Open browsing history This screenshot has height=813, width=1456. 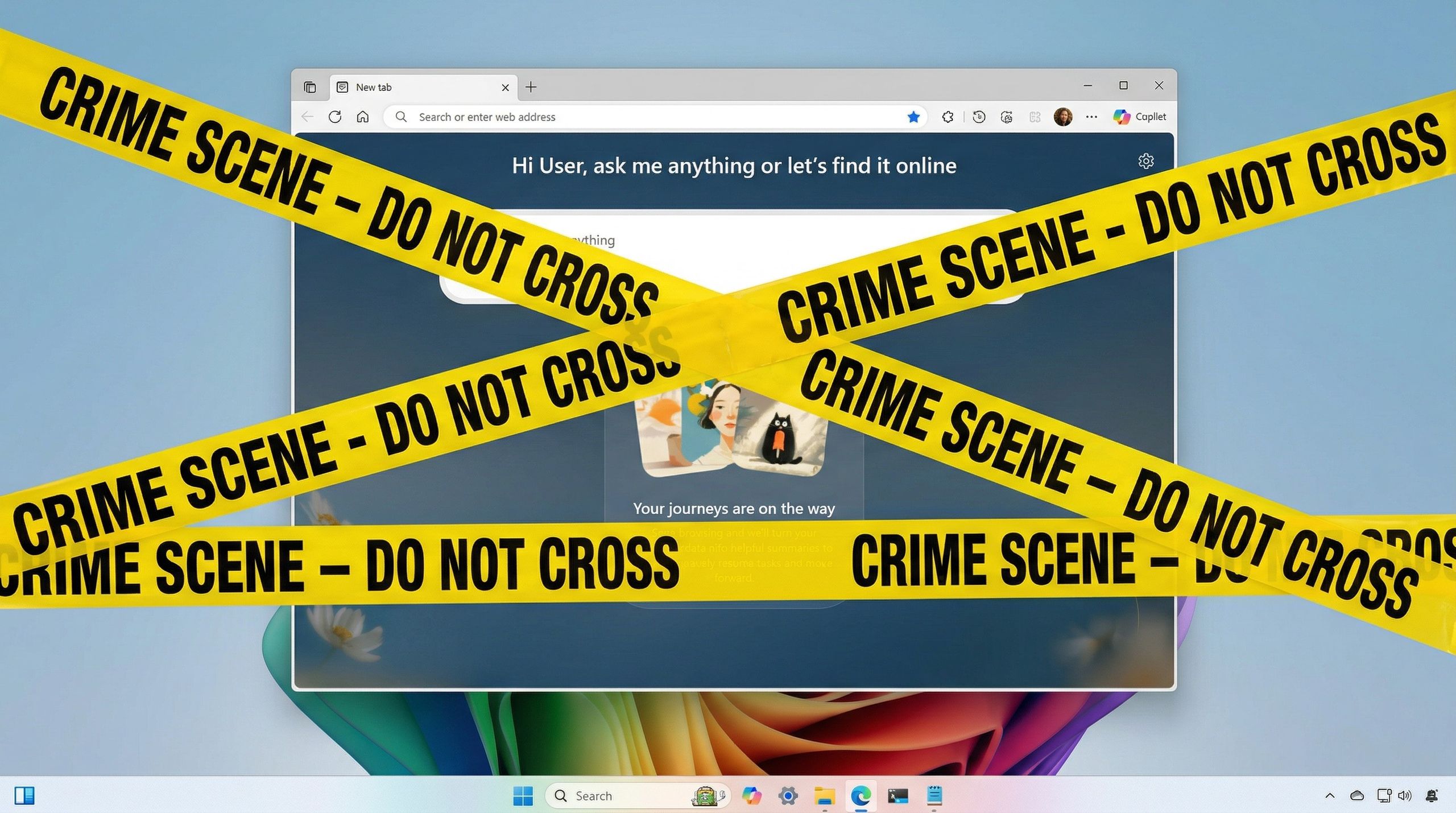click(979, 117)
